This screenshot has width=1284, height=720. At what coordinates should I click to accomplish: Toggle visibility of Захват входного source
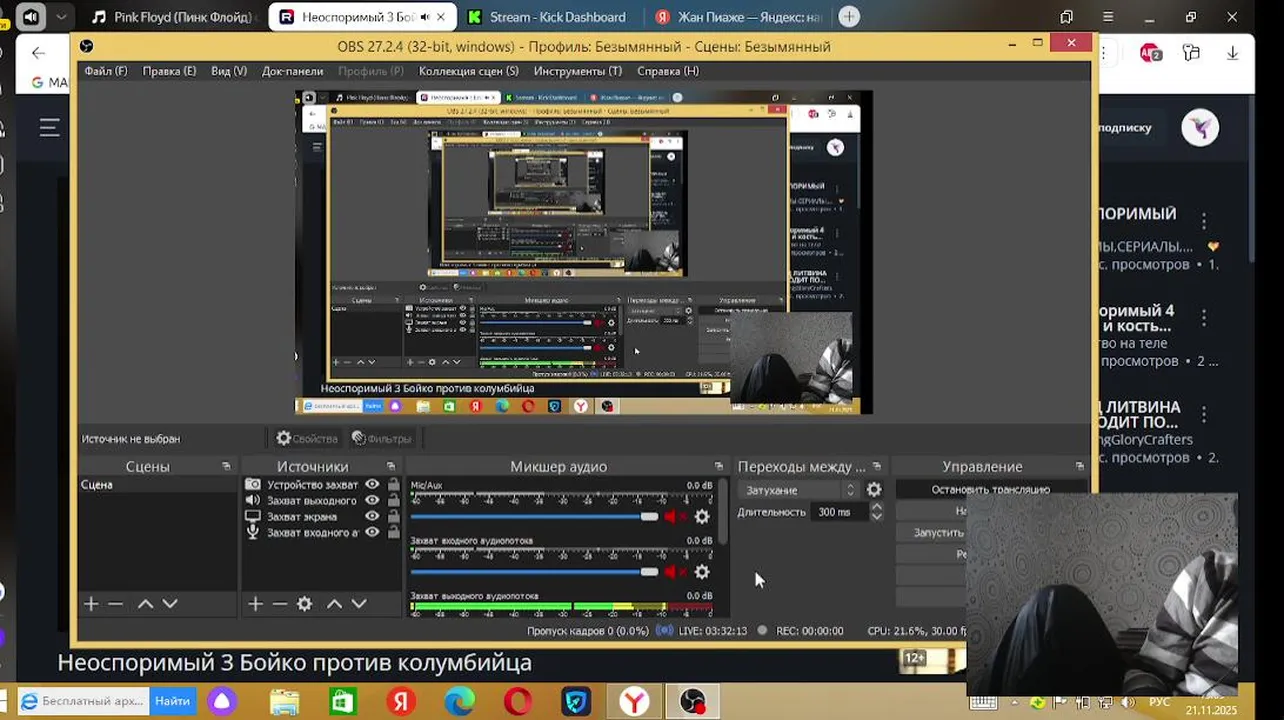(372, 532)
